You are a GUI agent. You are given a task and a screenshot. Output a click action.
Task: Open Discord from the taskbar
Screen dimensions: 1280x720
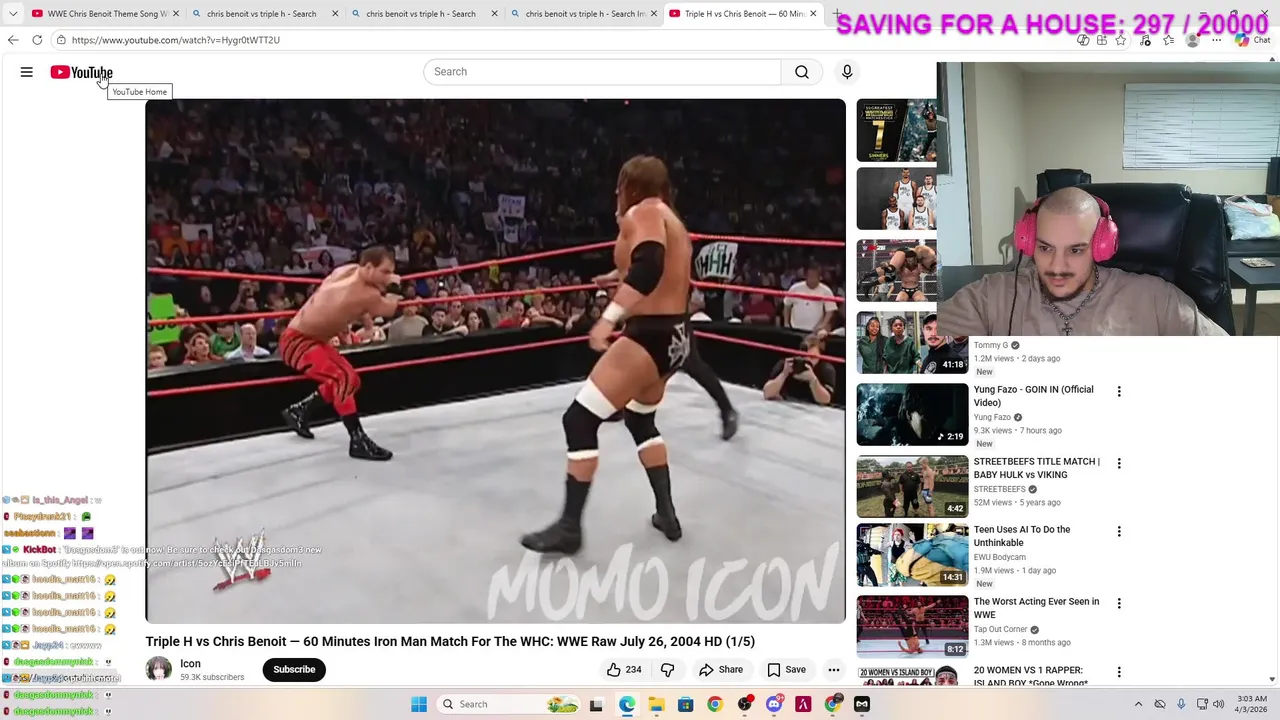pyautogui.click(x=774, y=704)
